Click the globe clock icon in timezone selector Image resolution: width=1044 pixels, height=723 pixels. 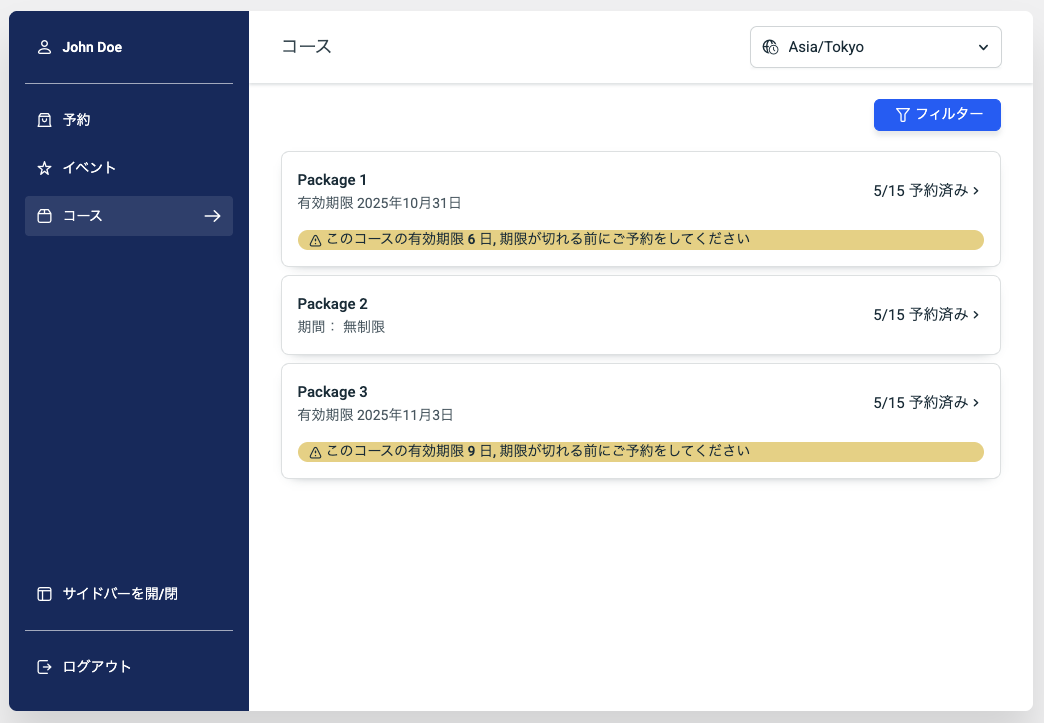tap(770, 47)
